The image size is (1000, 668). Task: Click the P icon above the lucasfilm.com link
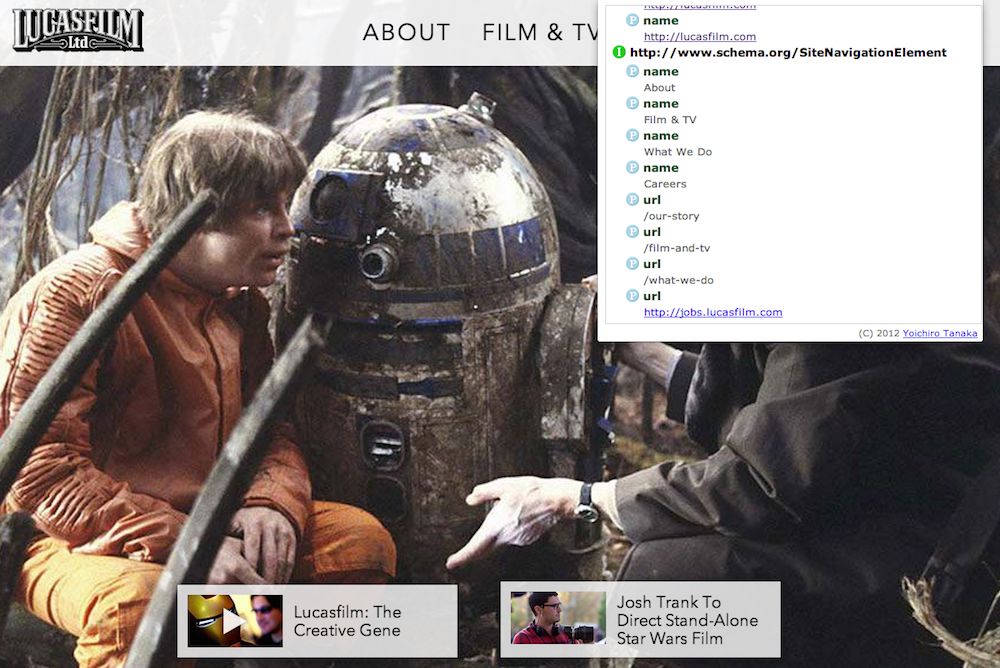(632, 20)
